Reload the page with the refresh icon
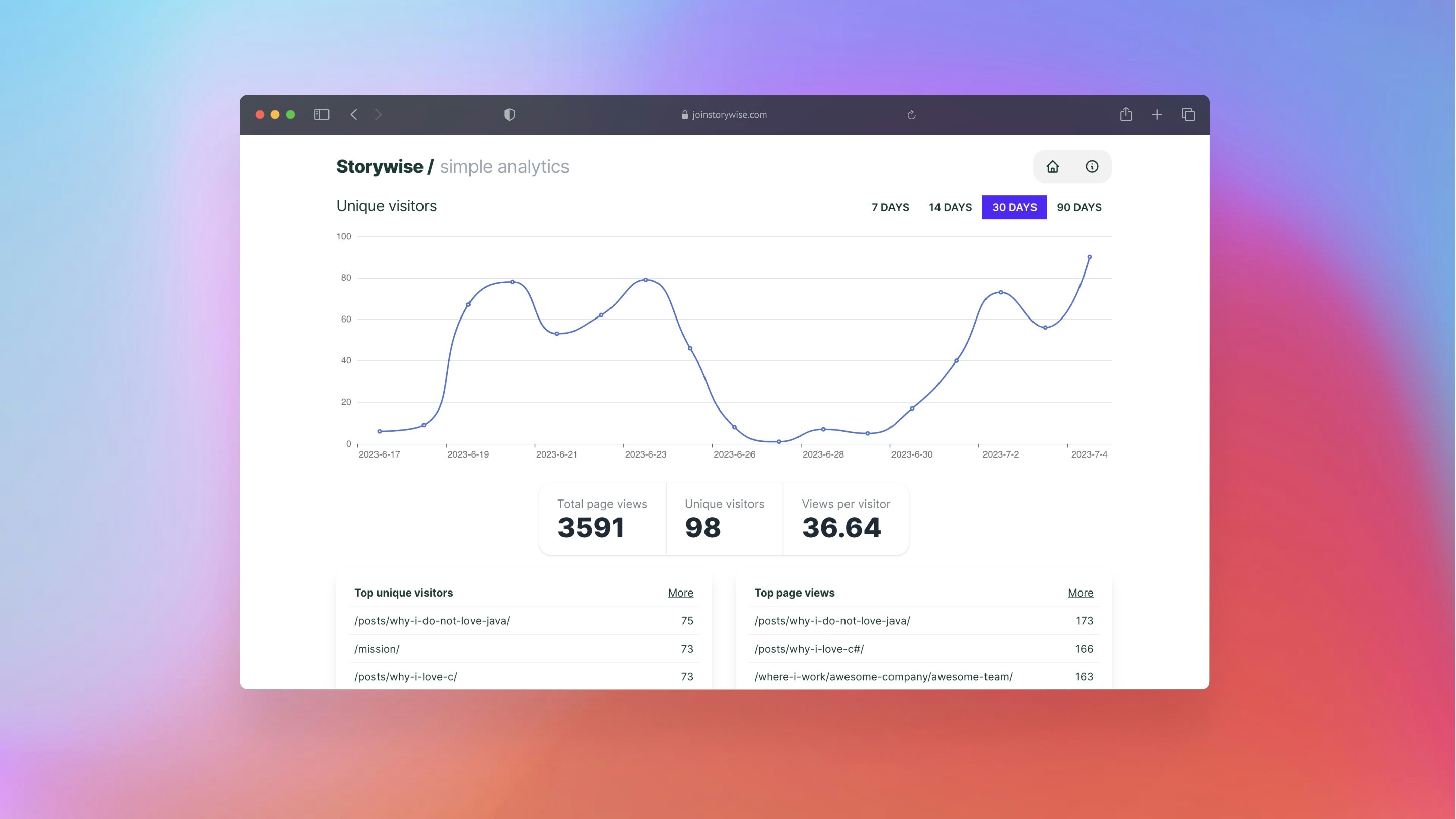 (911, 115)
